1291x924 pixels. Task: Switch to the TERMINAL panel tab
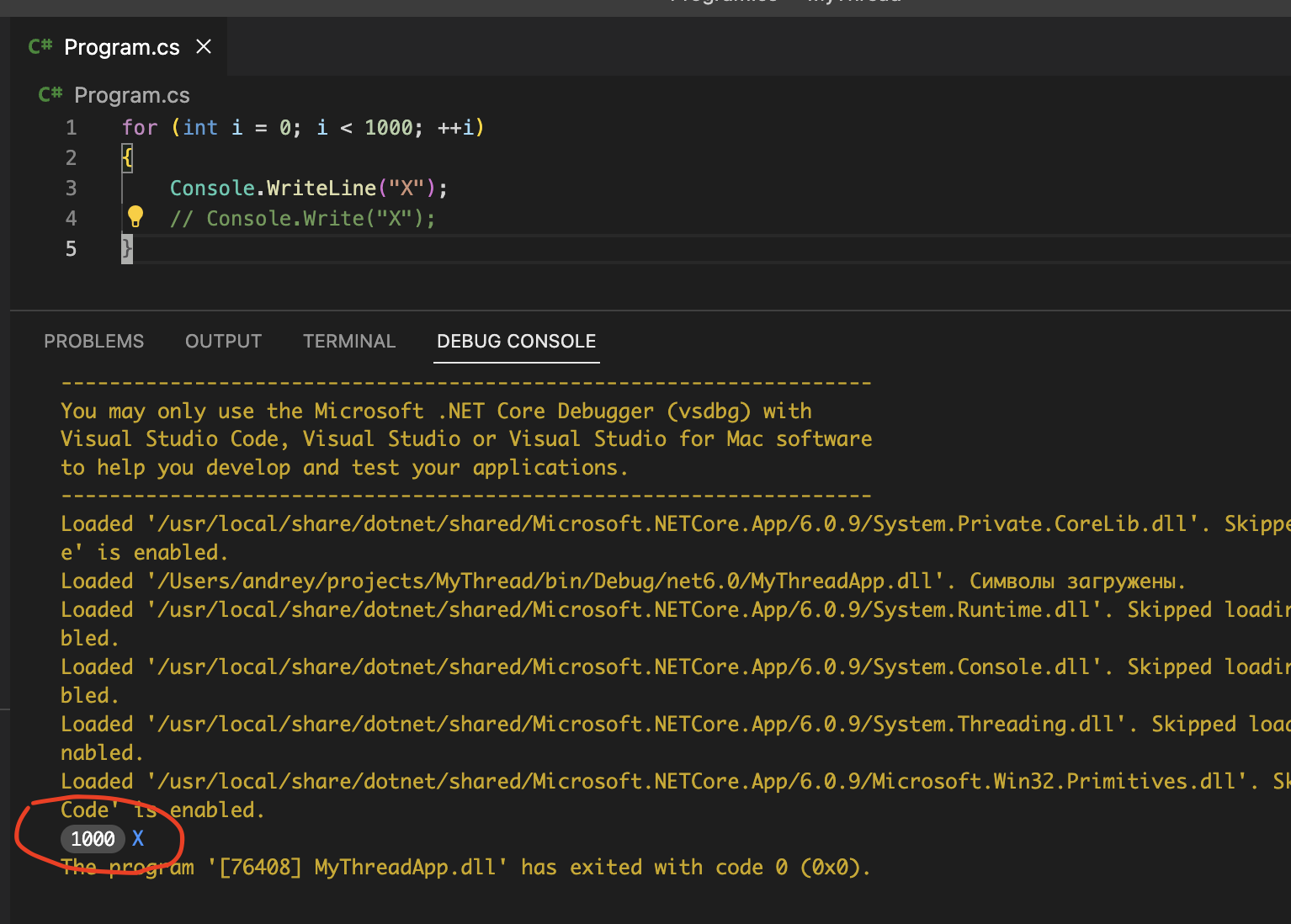[x=349, y=341]
